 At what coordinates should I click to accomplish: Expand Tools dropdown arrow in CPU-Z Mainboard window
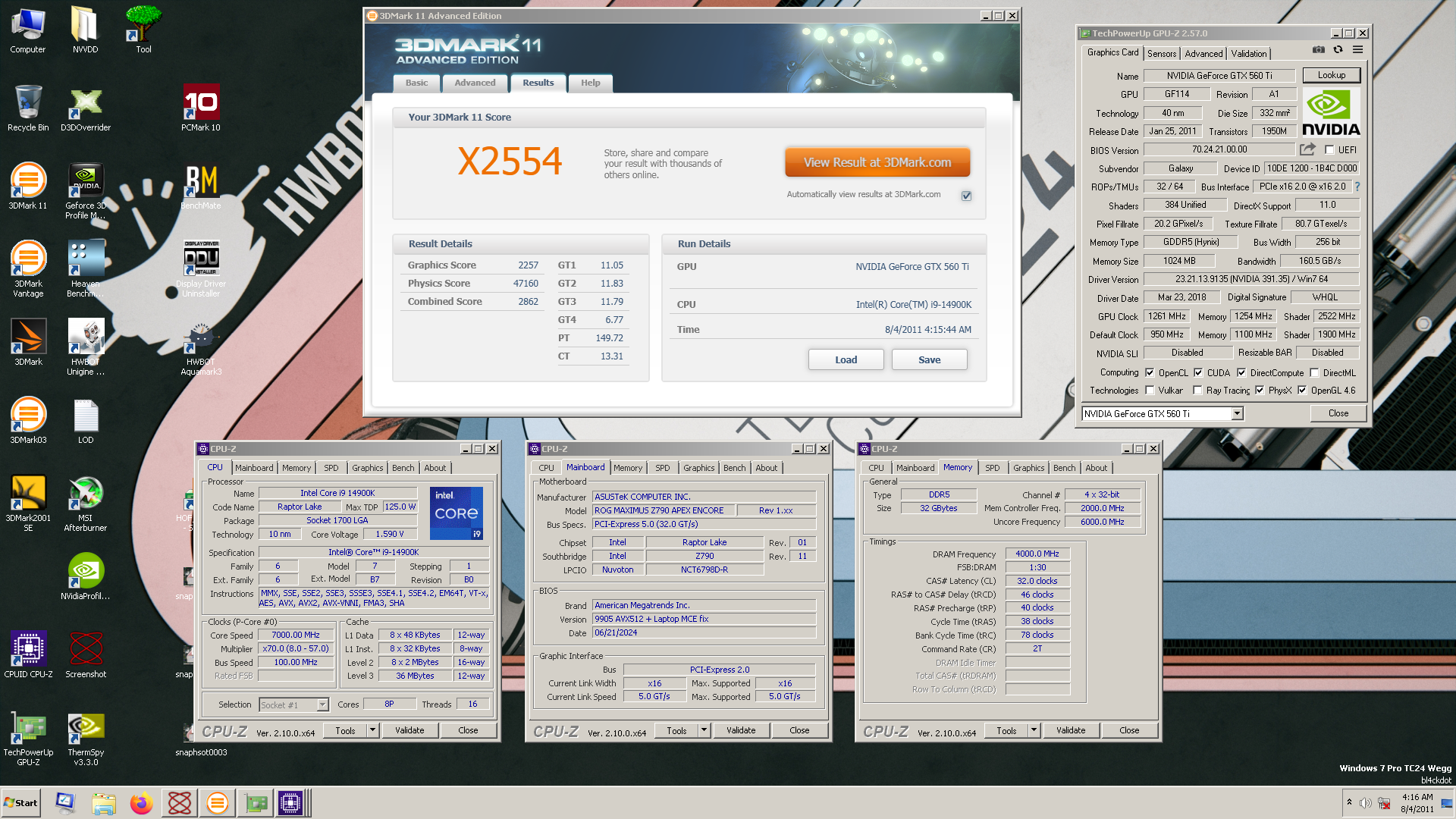tap(704, 730)
